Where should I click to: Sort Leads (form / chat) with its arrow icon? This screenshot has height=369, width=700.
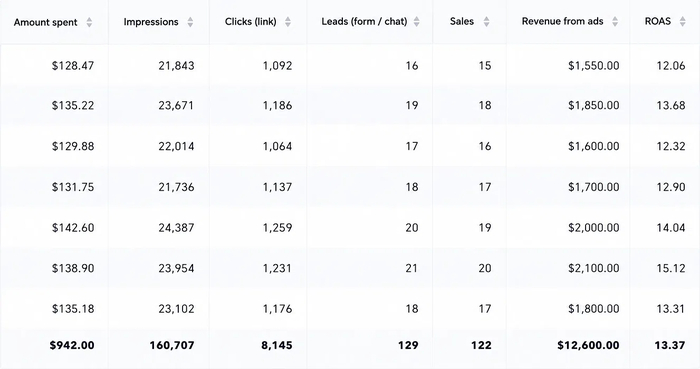pyautogui.click(x=417, y=21)
